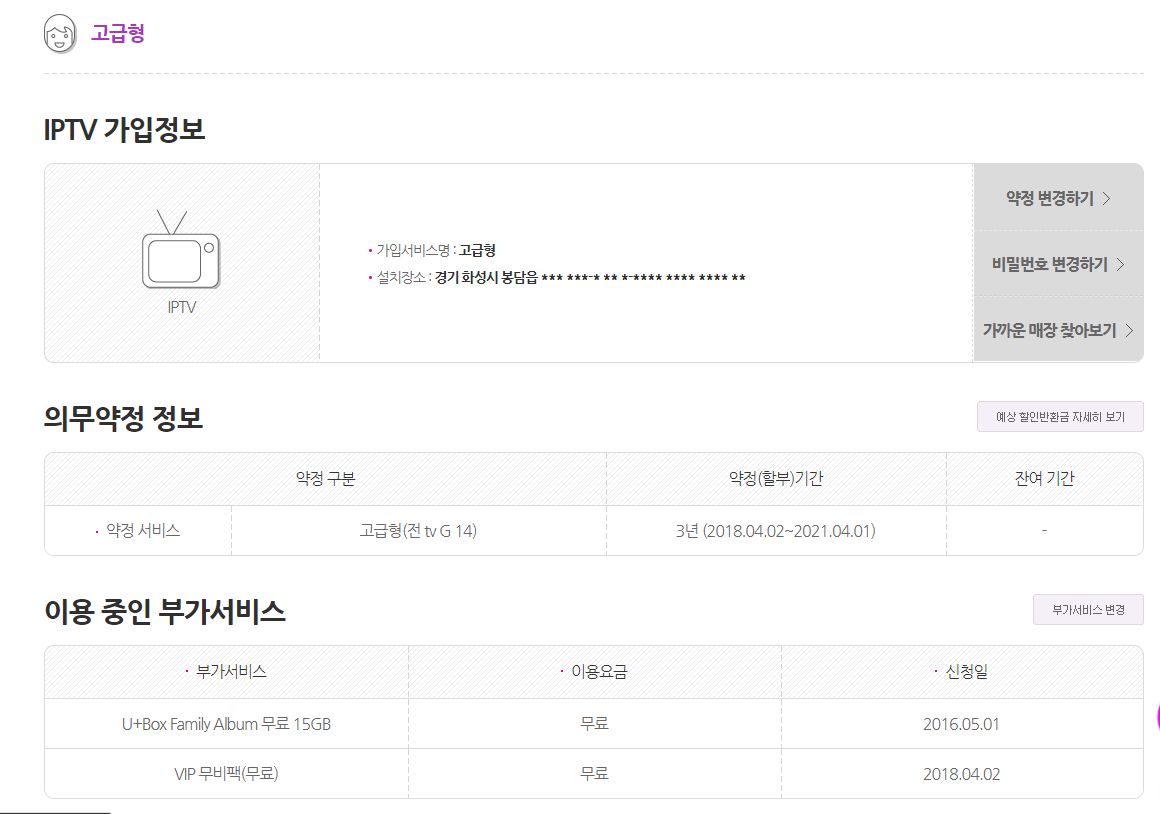The height and width of the screenshot is (814, 1160).
Task: Click the 약정 구분 column header
Action: (x=325, y=479)
